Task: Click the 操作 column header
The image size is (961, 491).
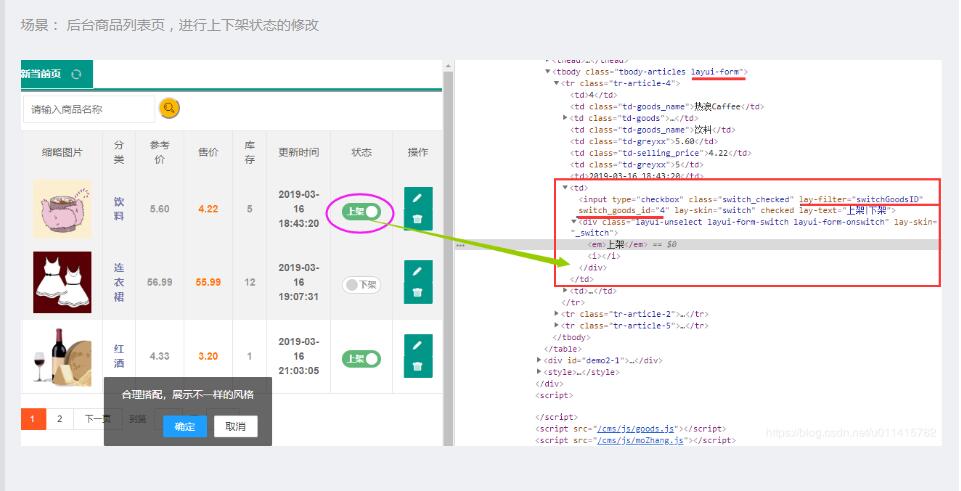Action: coord(418,152)
